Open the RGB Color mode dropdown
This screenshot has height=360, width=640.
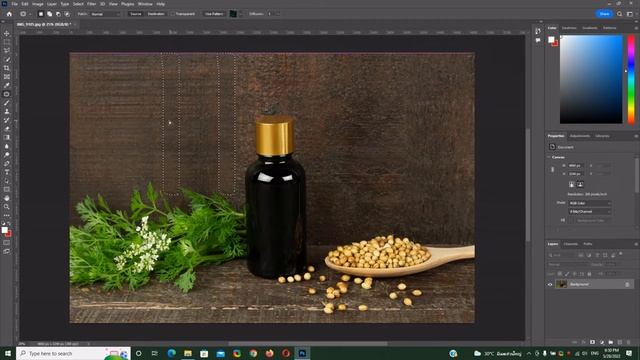(589, 203)
